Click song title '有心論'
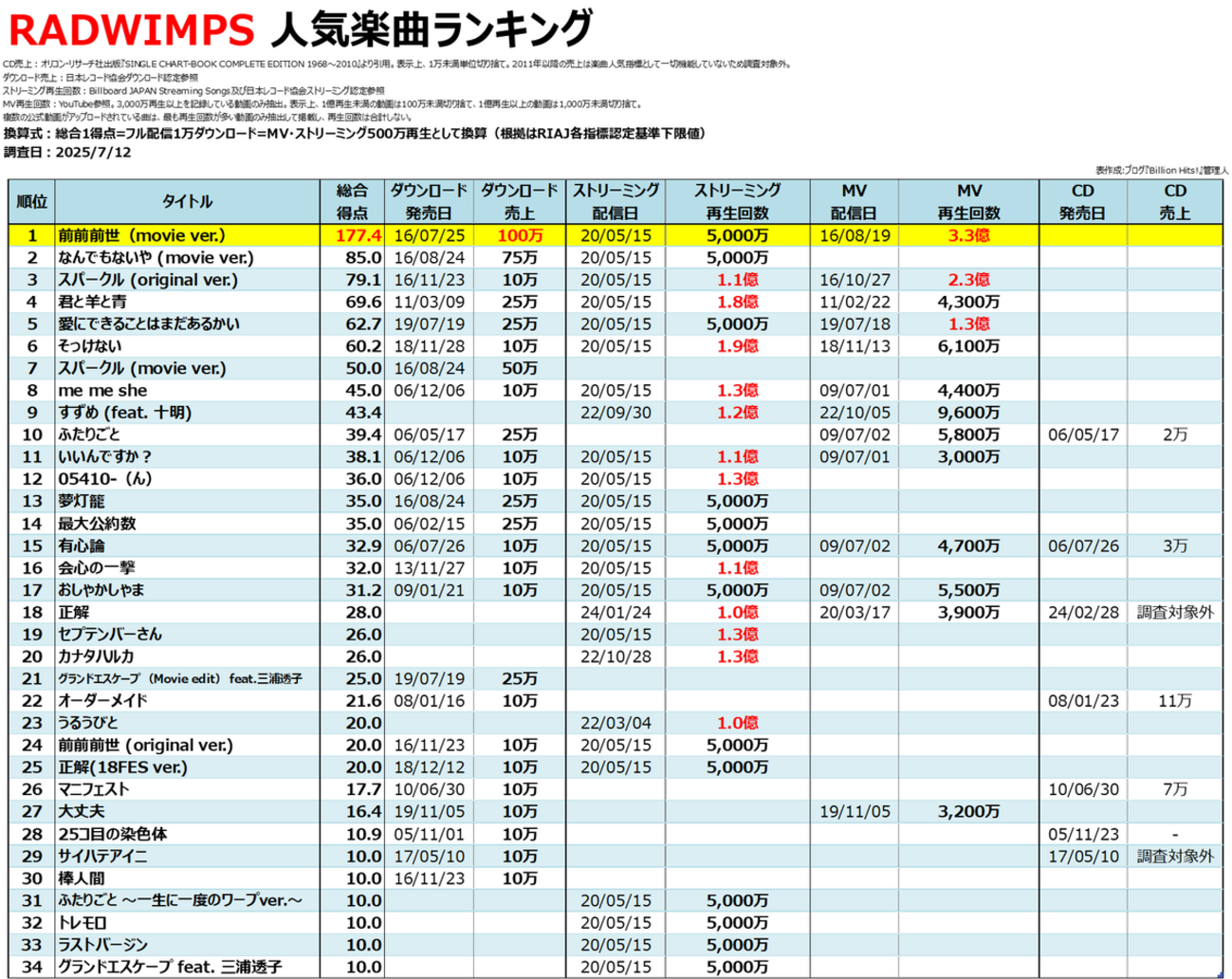Image resolution: width=1232 pixels, height=979 pixels. [x=82, y=545]
